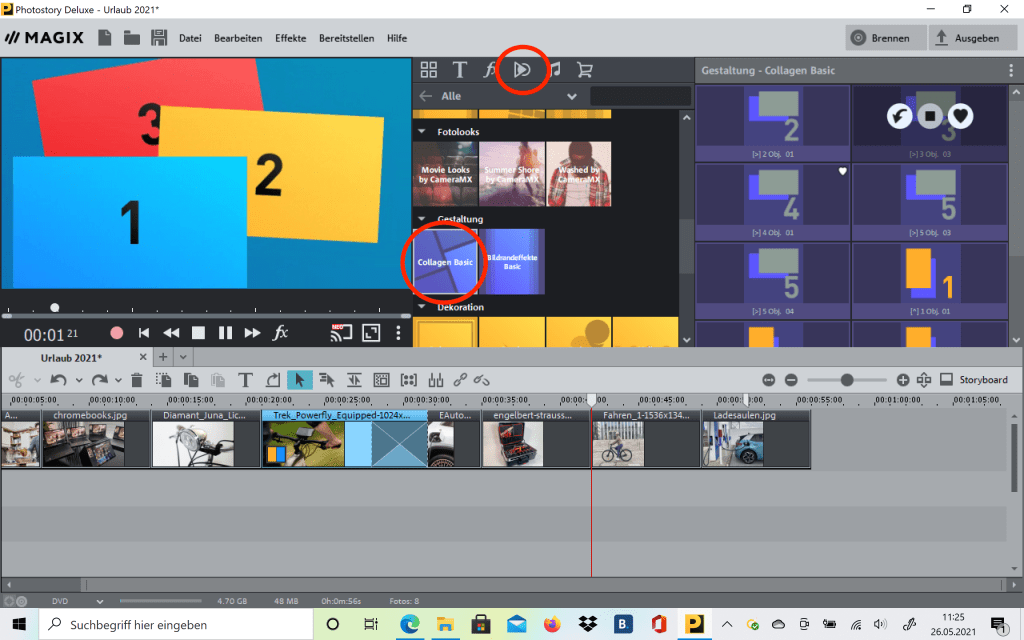Image resolution: width=1024 pixels, height=640 pixels.
Task: Activate the single-object selection arrow tool
Action: pyautogui.click(x=299, y=380)
